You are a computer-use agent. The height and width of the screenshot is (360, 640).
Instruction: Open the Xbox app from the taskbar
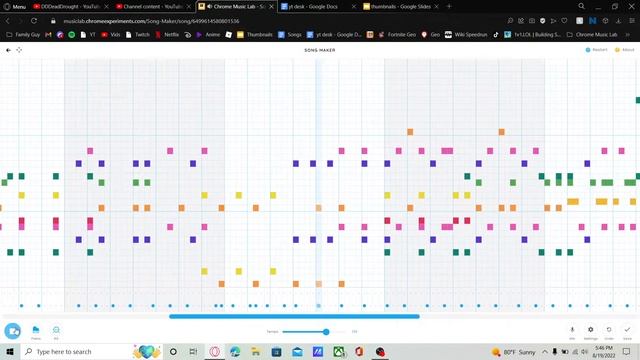[x=339, y=351]
